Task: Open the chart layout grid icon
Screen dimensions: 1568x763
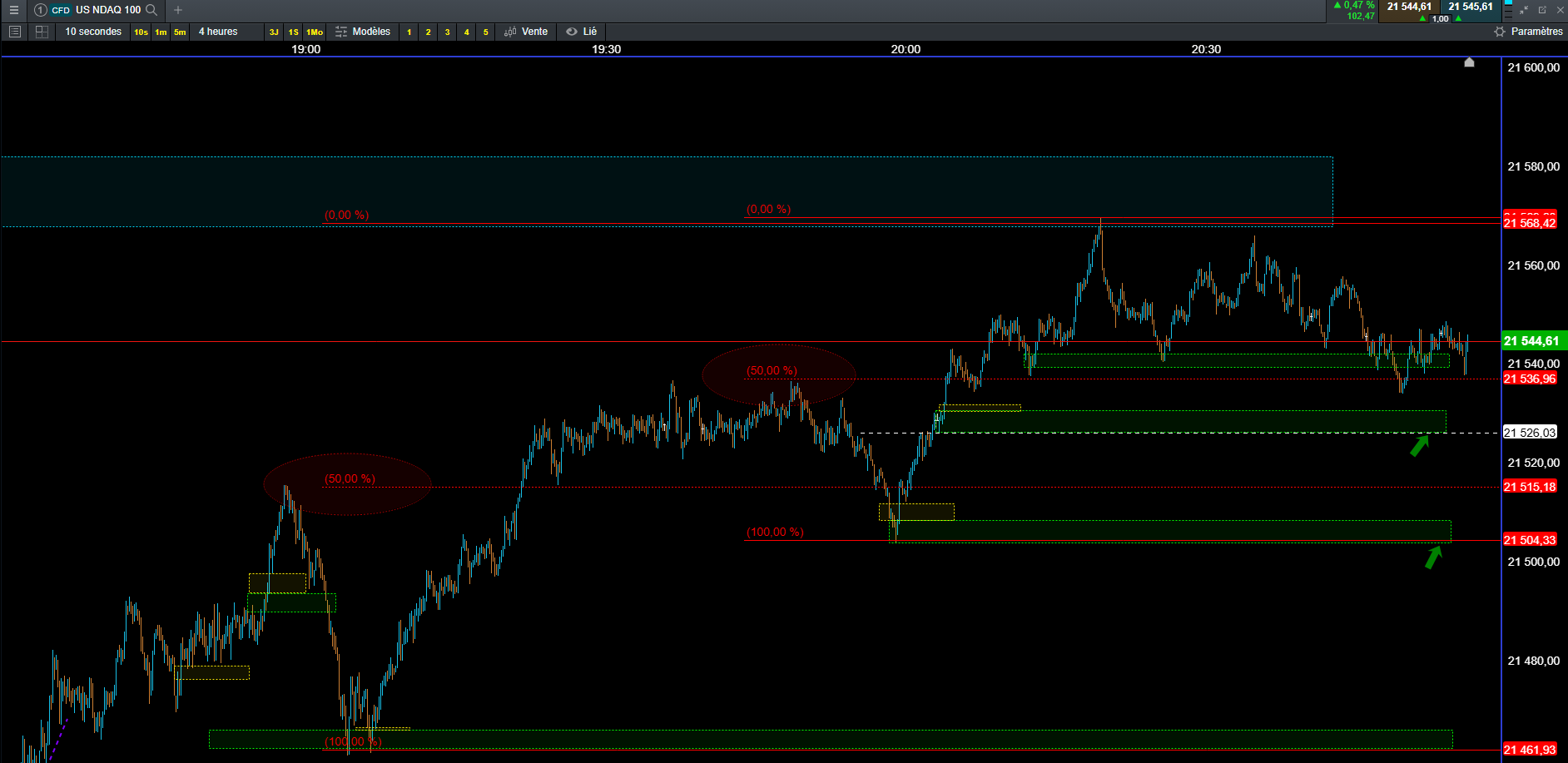Action: tap(42, 32)
